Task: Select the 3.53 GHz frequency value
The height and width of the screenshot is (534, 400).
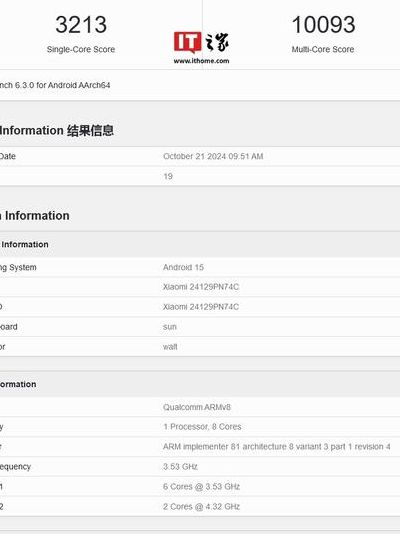Action: pyautogui.click(x=180, y=467)
